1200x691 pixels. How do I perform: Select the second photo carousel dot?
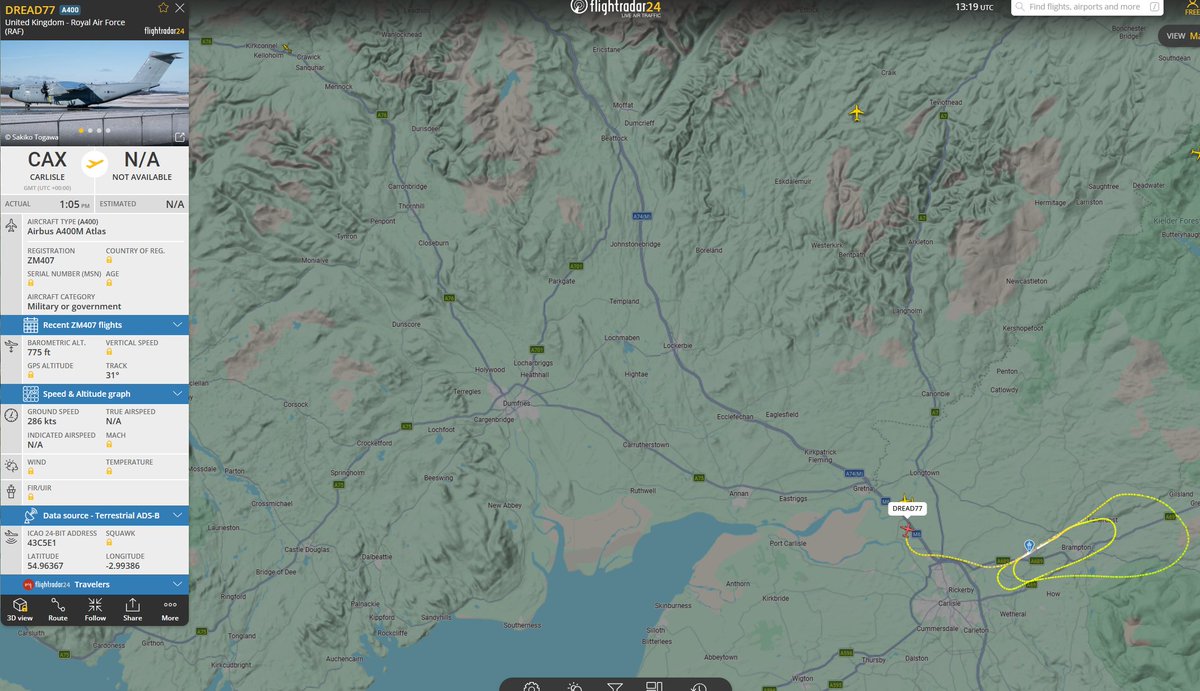click(91, 130)
